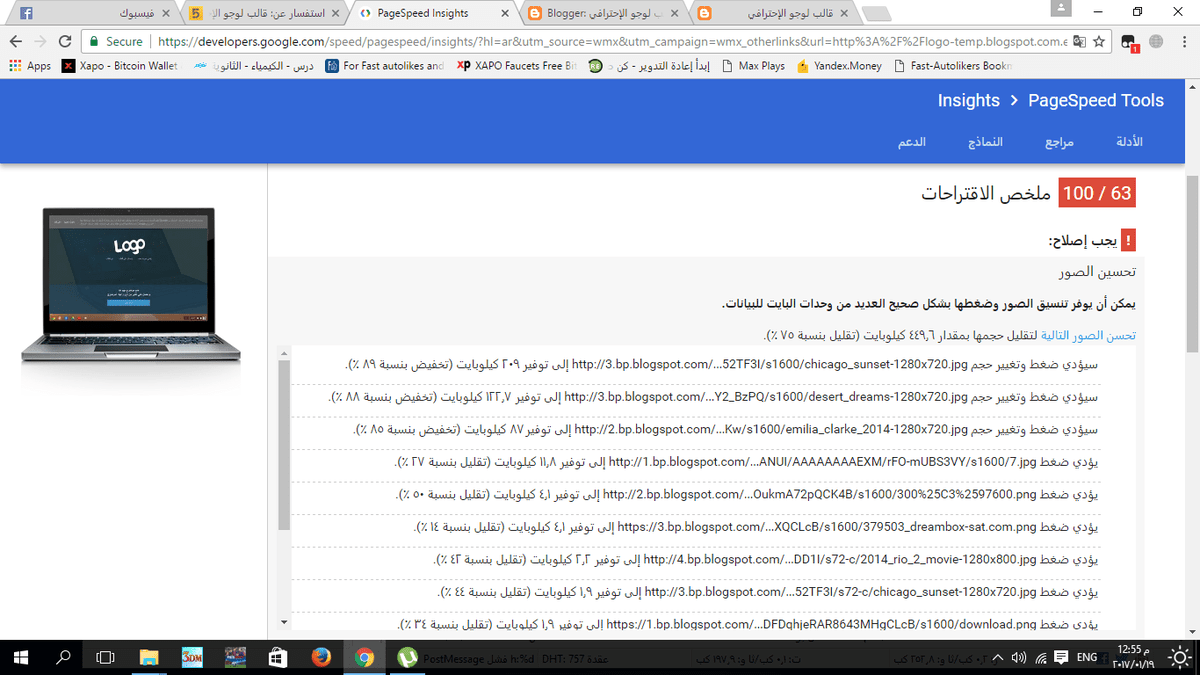
Task: Click the Insights breadcrumb in the header
Action: (968, 100)
